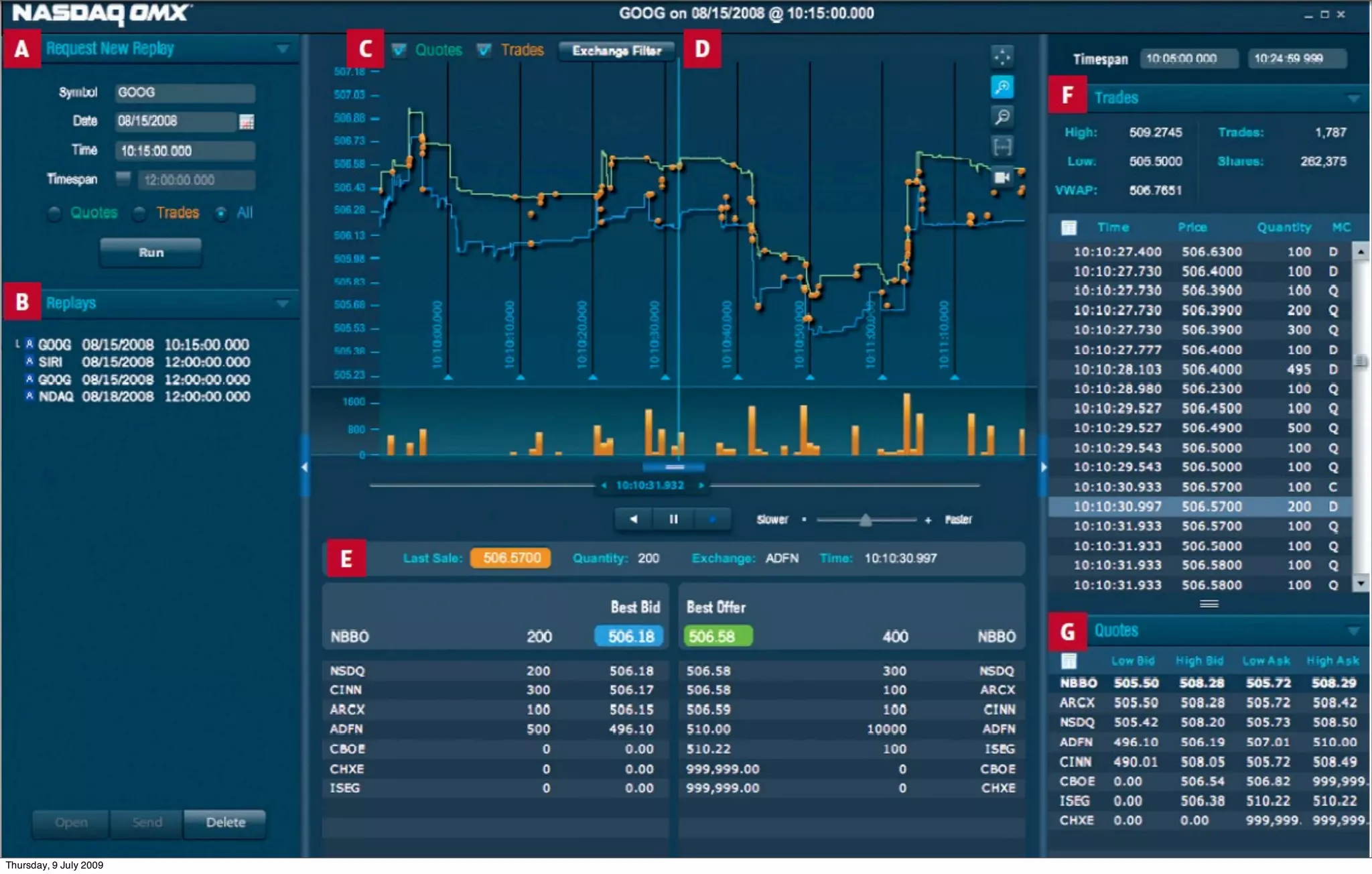
Task: Collapse the Request New Replay panel
Action: point(283,49)
